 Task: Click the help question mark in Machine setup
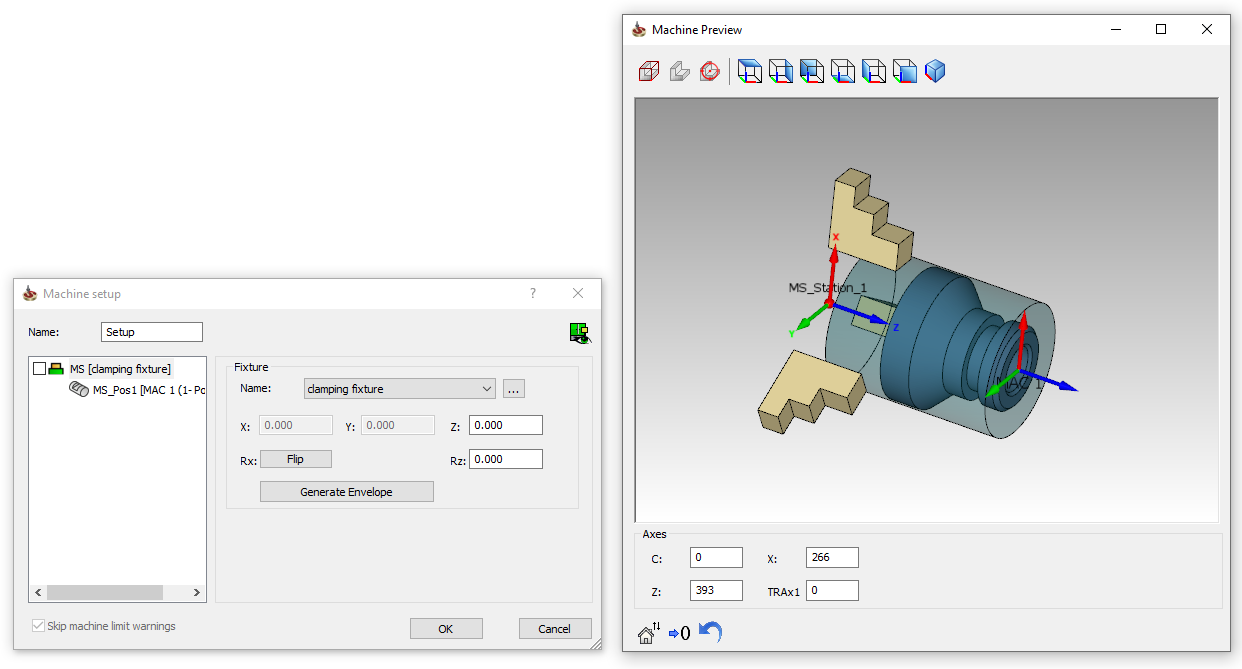[532, 293]
